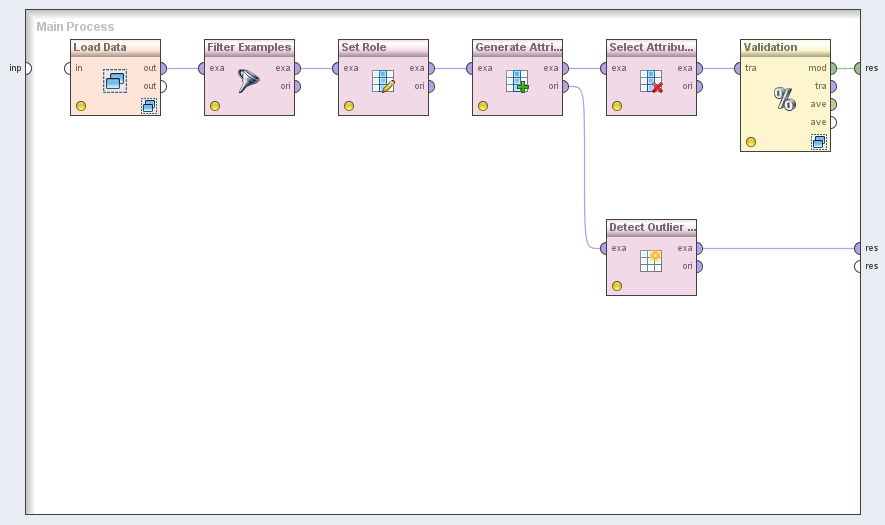The image size is (885, 525).
Task: Click the Validation percent icon
Action: point(785,98)
